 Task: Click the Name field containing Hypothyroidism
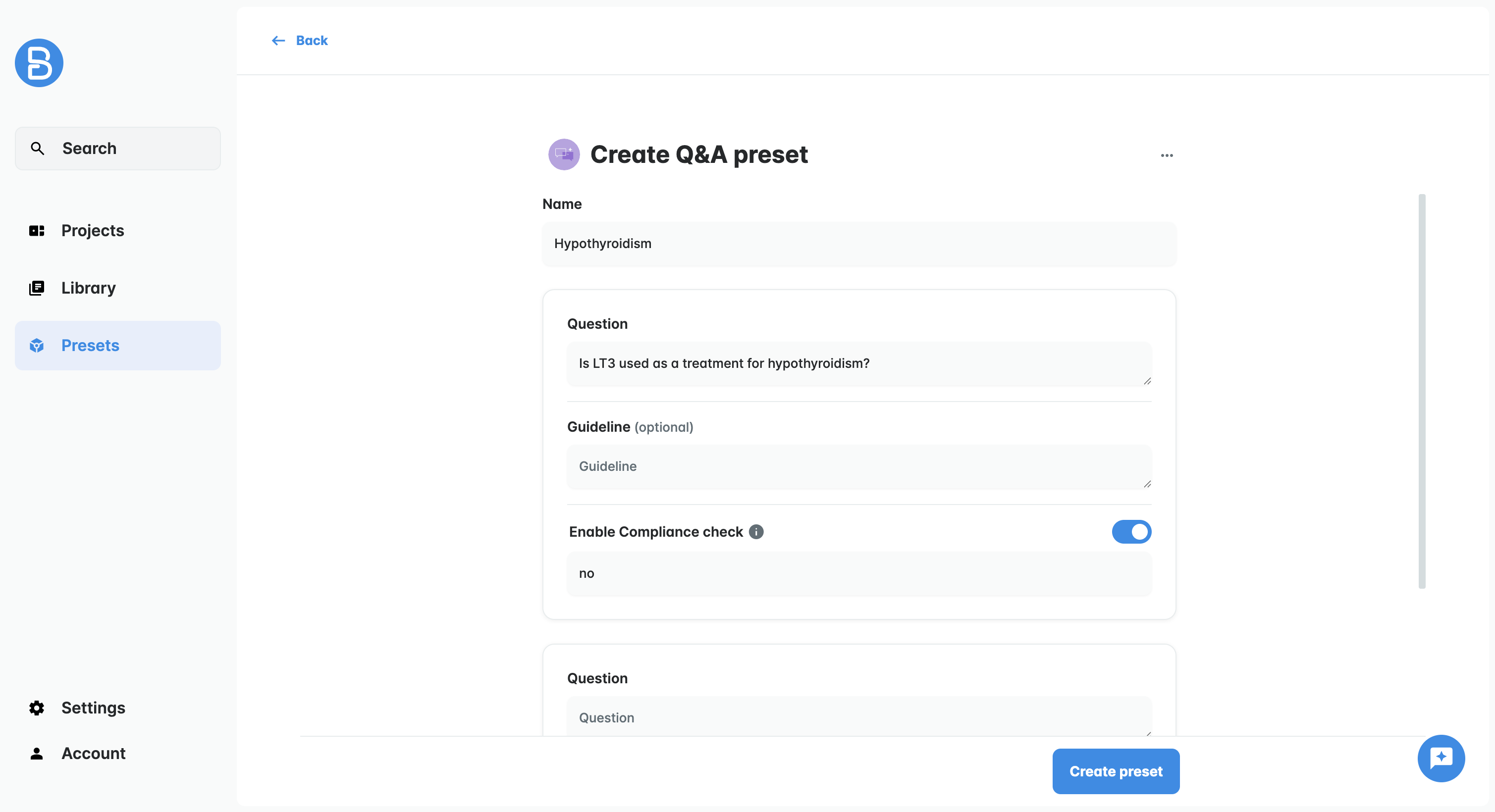(859, 244)
